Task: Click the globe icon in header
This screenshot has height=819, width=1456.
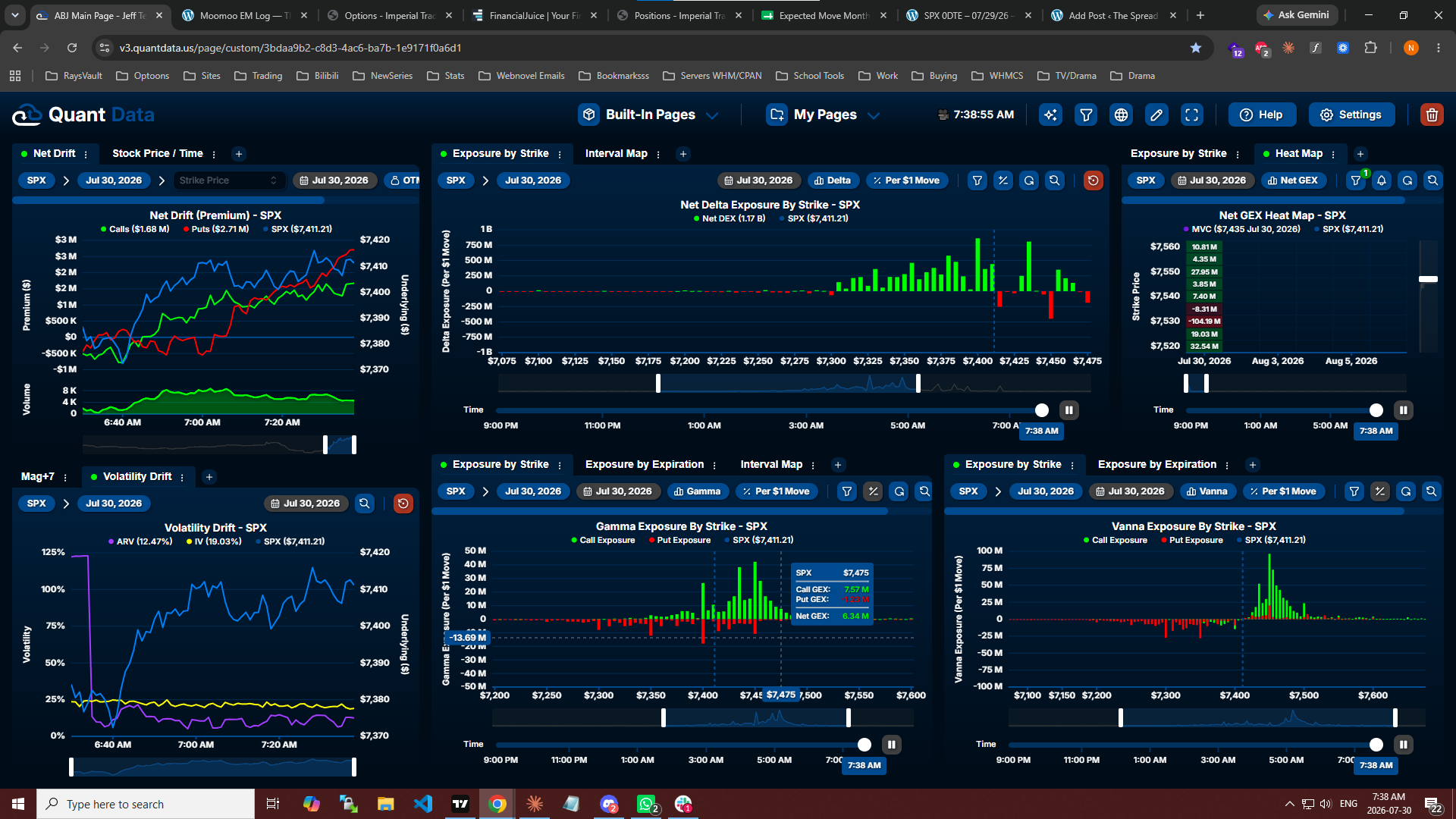Action: pos(1121,115)
